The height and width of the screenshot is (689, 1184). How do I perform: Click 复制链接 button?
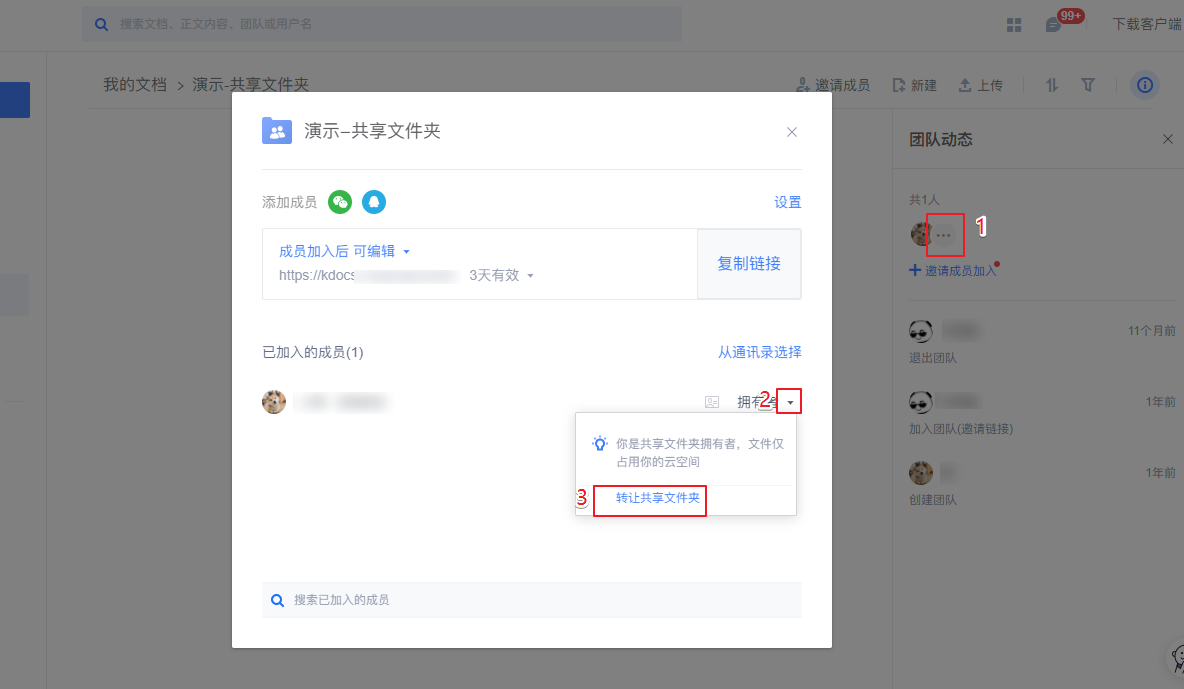click(x=749, y=264)
